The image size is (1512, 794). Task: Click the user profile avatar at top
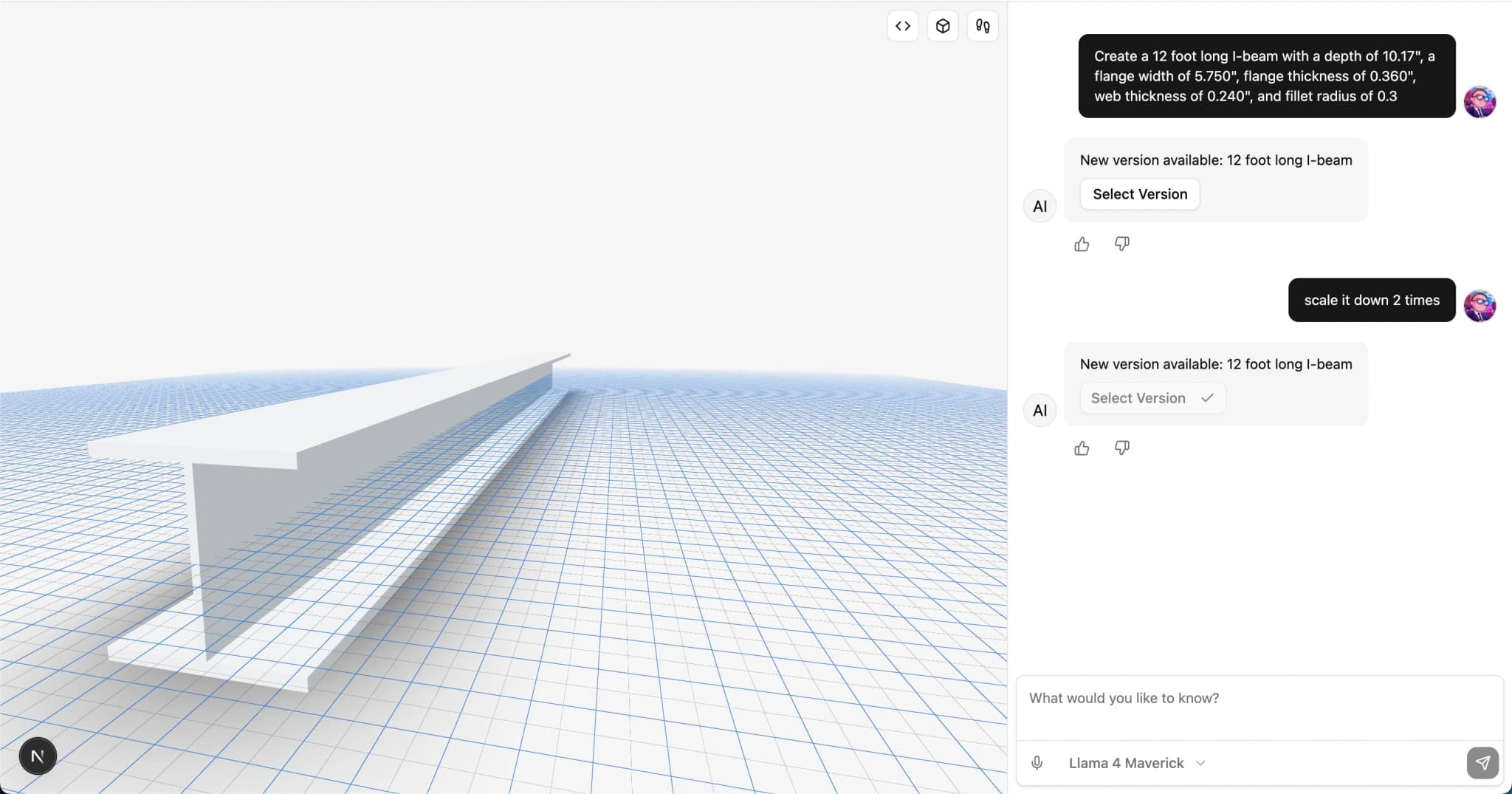[1480, 101]
